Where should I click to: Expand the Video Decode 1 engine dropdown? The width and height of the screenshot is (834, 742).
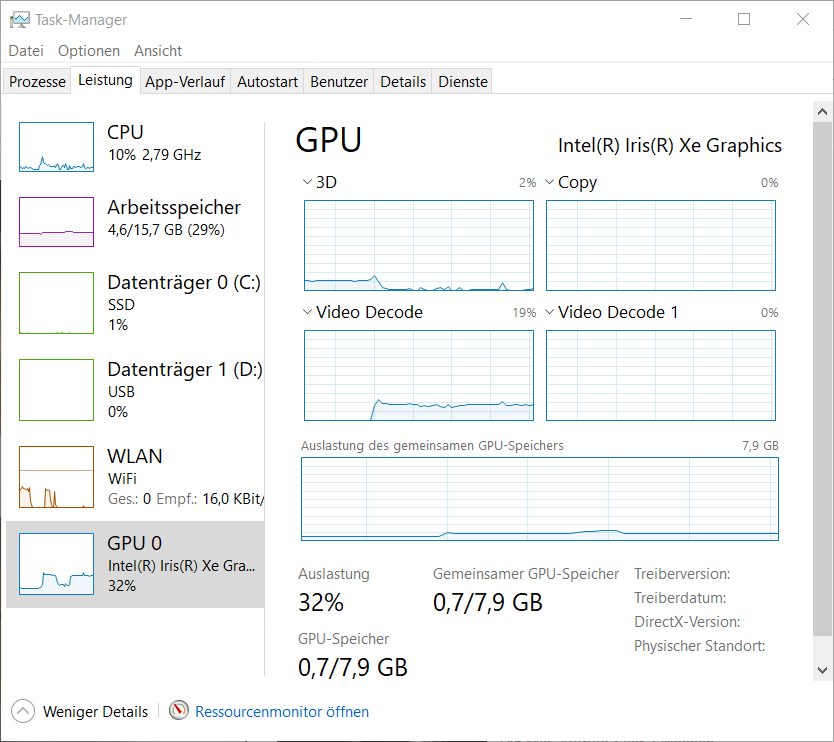pyautogui.click(x=549, y=312)
